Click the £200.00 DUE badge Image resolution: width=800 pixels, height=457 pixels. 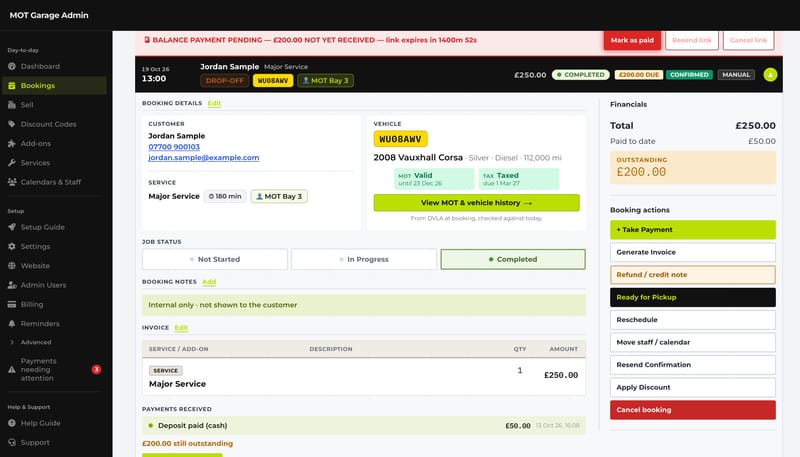638,74
